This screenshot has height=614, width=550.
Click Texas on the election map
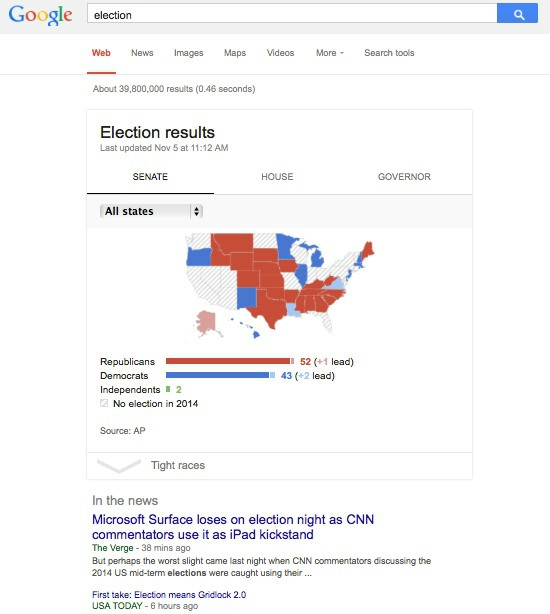pyautogui.click(x=270, y=309)
